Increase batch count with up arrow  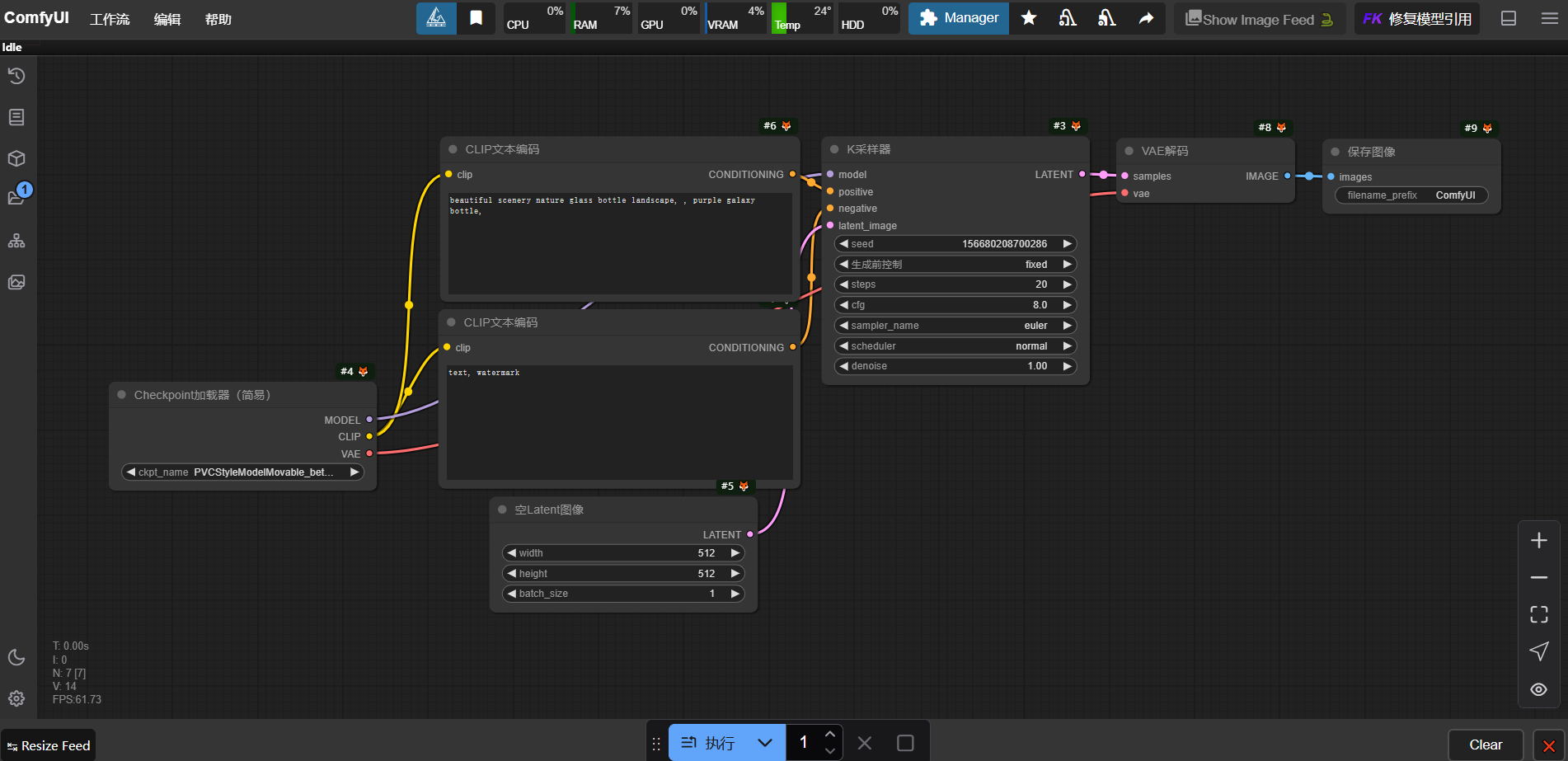(830, 734)
